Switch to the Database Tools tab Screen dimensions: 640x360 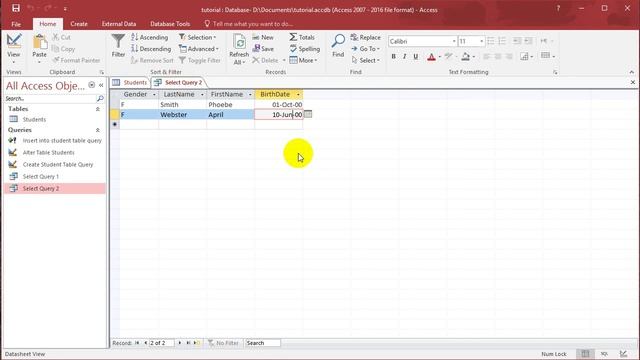tap(170, 24)
